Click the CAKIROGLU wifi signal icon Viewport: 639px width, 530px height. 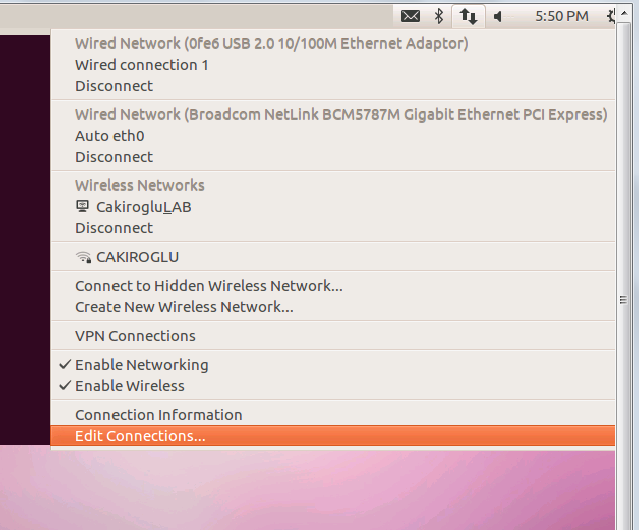(84, 257)
